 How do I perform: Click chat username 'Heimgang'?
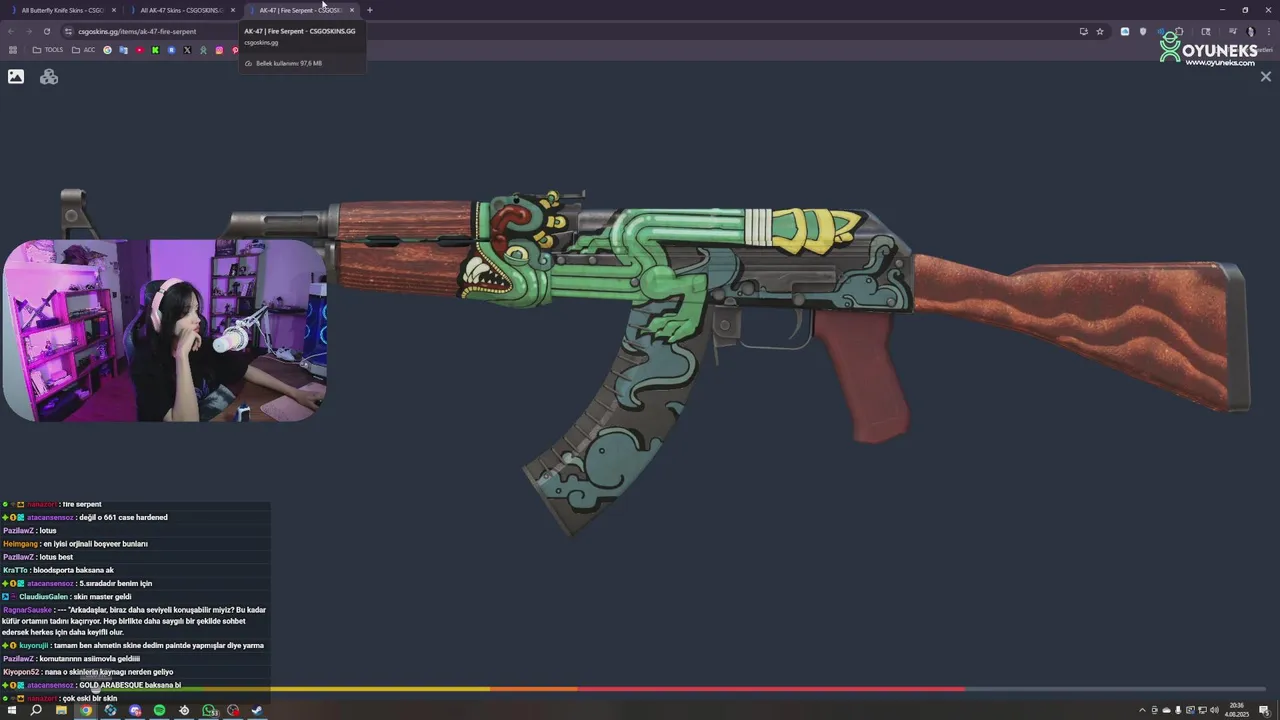pyautogui.click(x=20, y=544)
